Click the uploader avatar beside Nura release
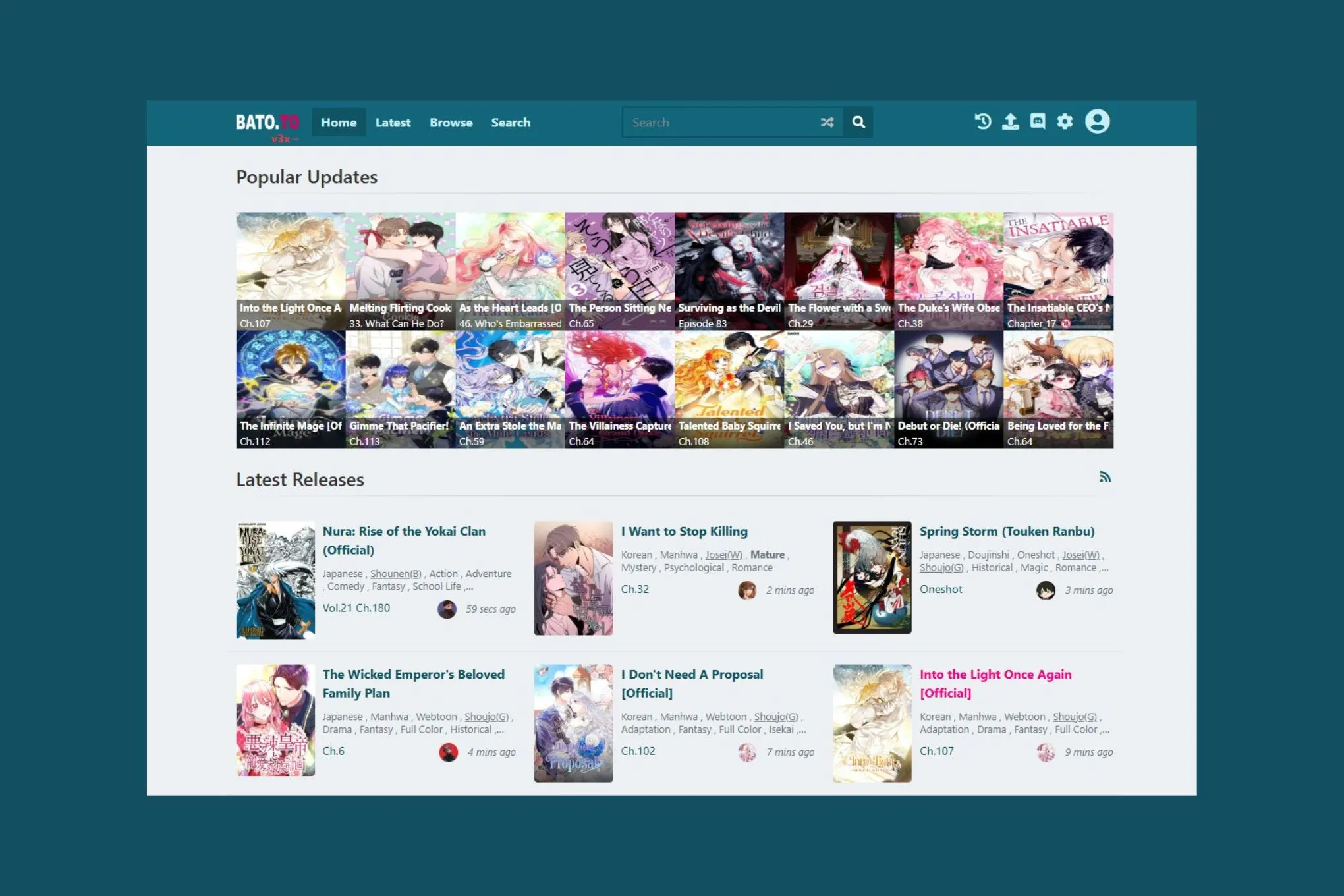Image resolution: width=1344 pixels, height=896 pixels. [447, 609]
